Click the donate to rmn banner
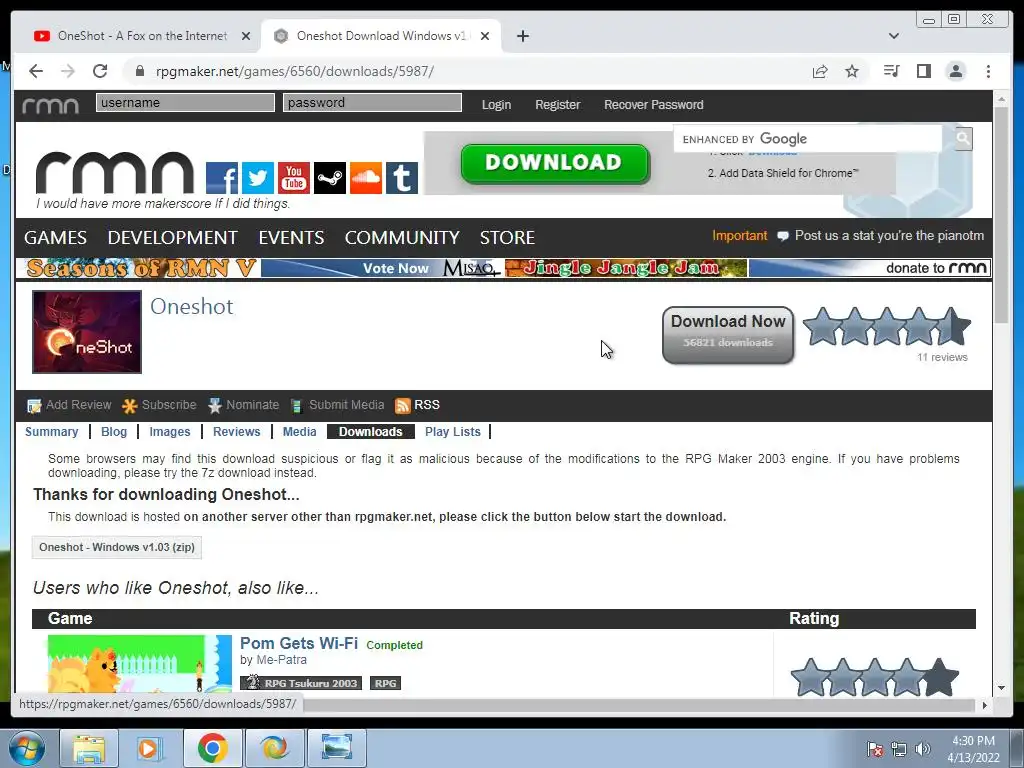Viewport: 1024px width, 768px height. [x=870, y=268]
